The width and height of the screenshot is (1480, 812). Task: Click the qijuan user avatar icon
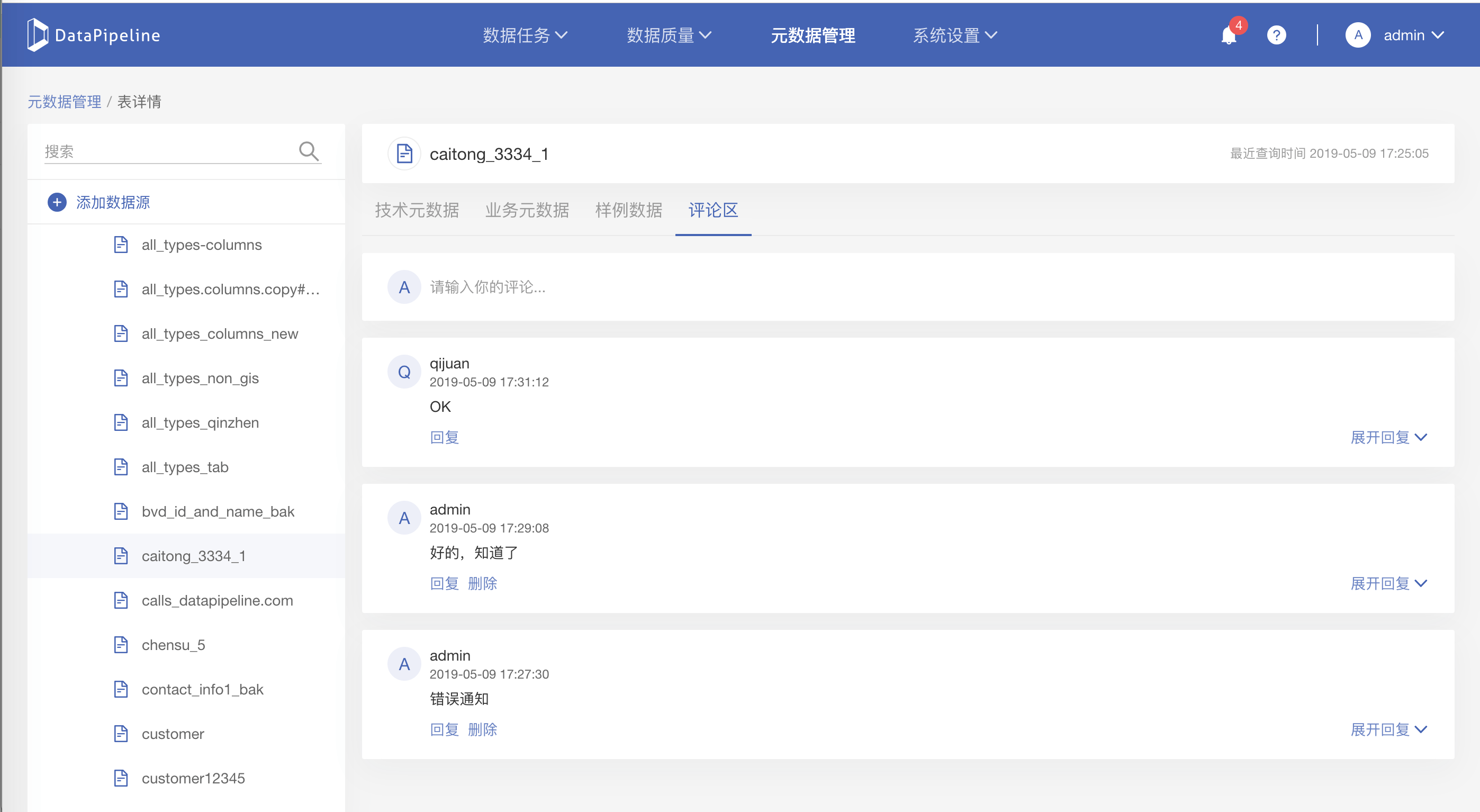[x=404, y=372]
